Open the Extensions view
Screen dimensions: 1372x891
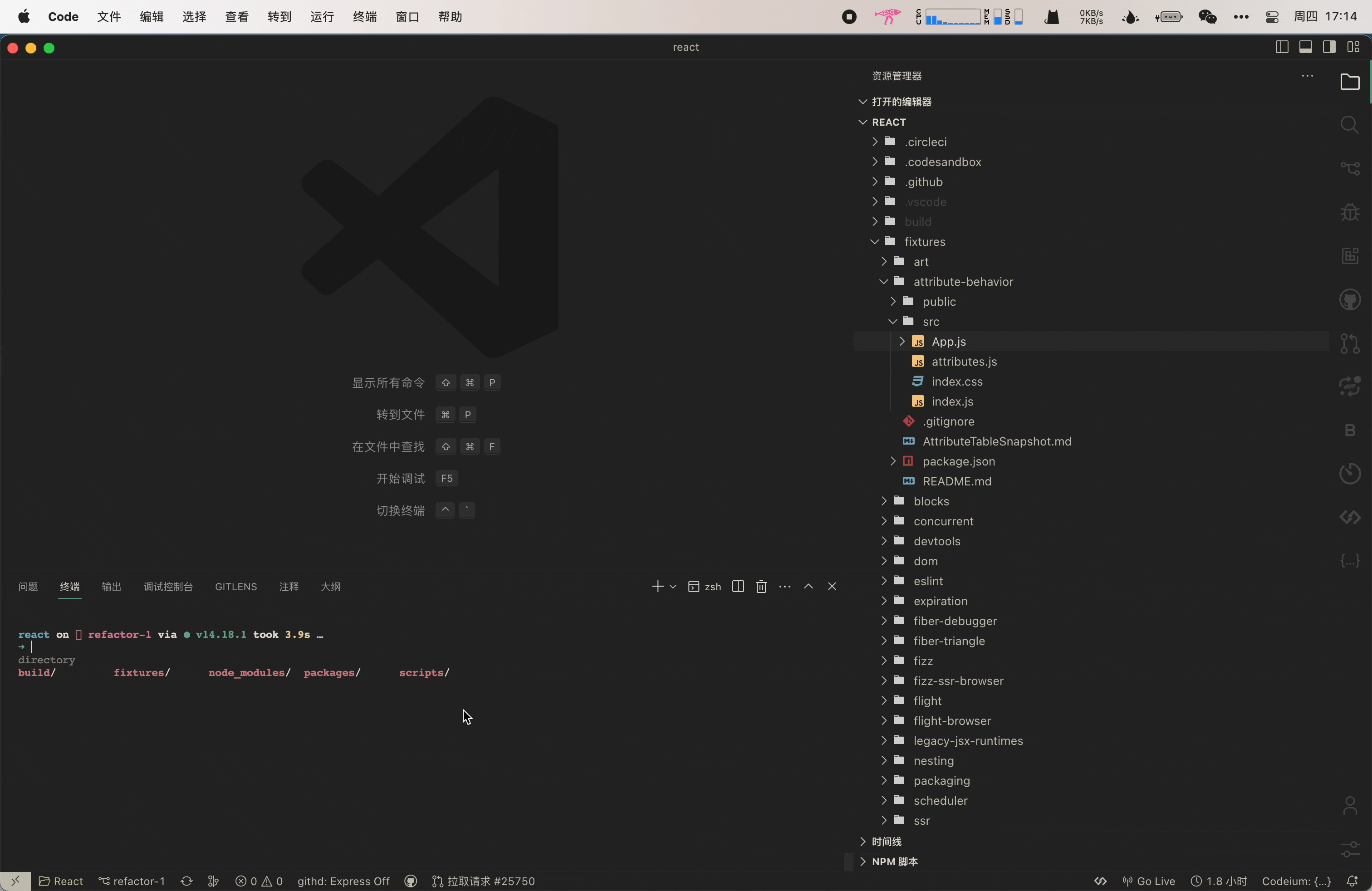point(1349,256)
